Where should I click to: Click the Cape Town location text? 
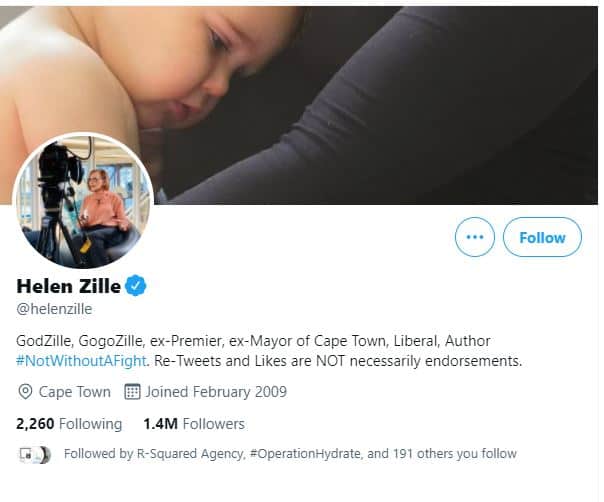pyautogui.click(x=75, y=391)
